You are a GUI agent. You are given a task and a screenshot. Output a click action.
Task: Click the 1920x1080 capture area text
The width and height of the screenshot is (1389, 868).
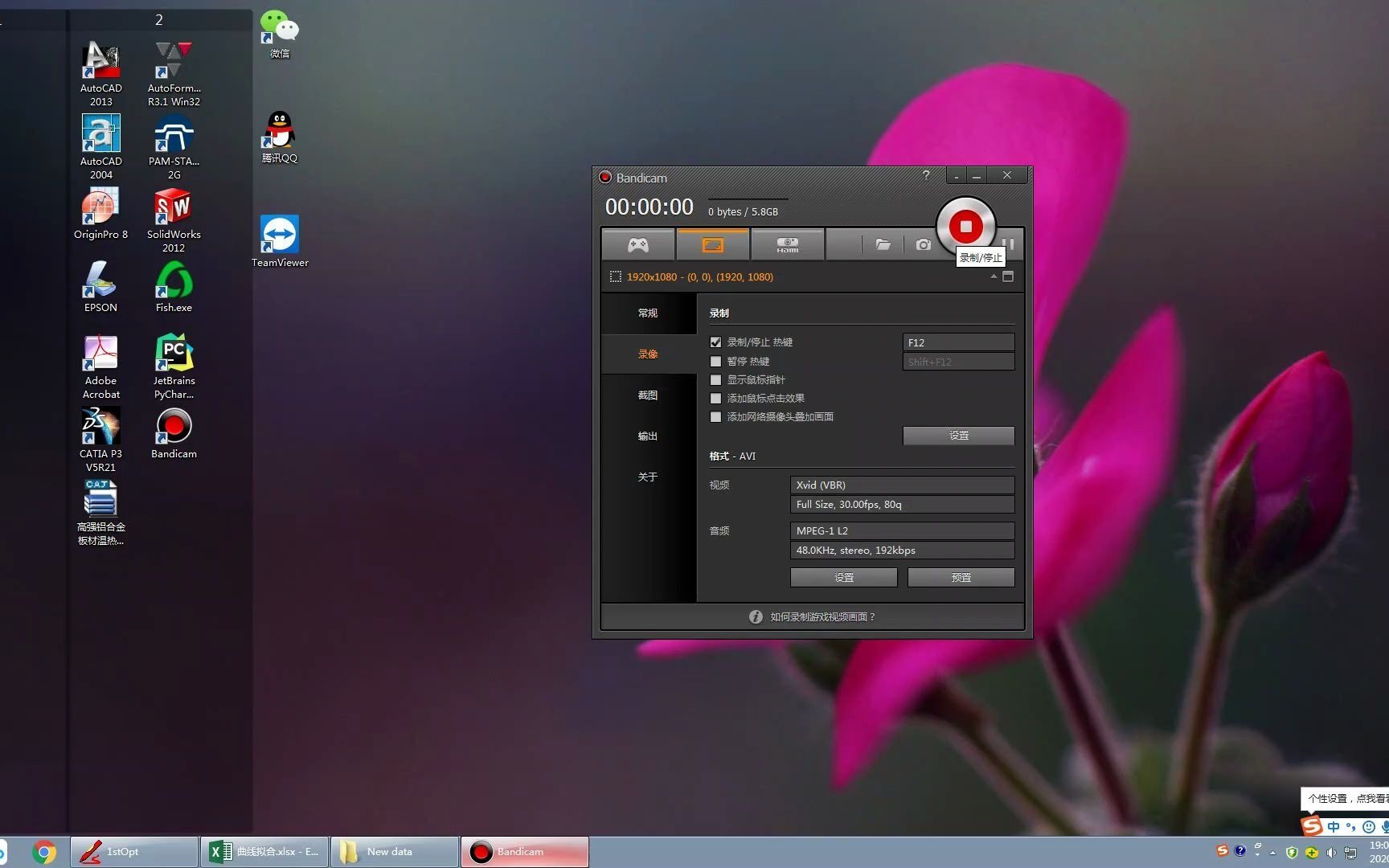700,276
